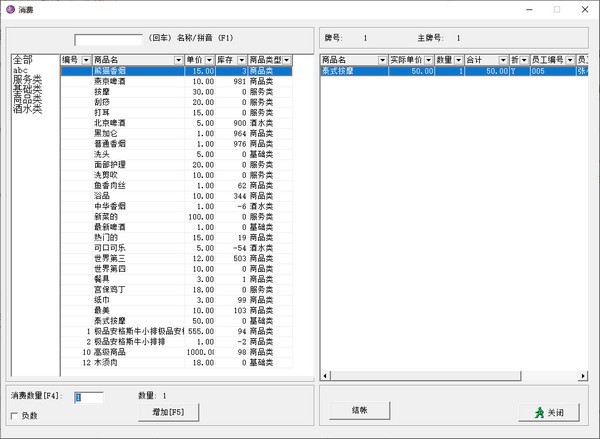Image resolution: width=600 pixels, height=439 pixels.
Task: Select the 热门的 product row
Action: (x=177, y=238)
